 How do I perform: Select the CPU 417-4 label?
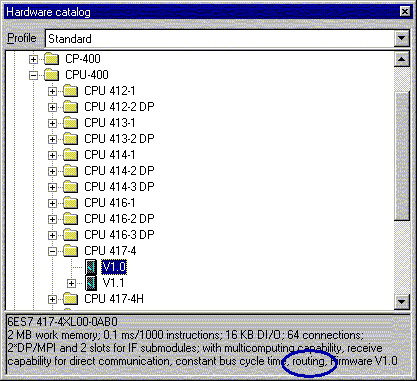[x=110, y=251]
